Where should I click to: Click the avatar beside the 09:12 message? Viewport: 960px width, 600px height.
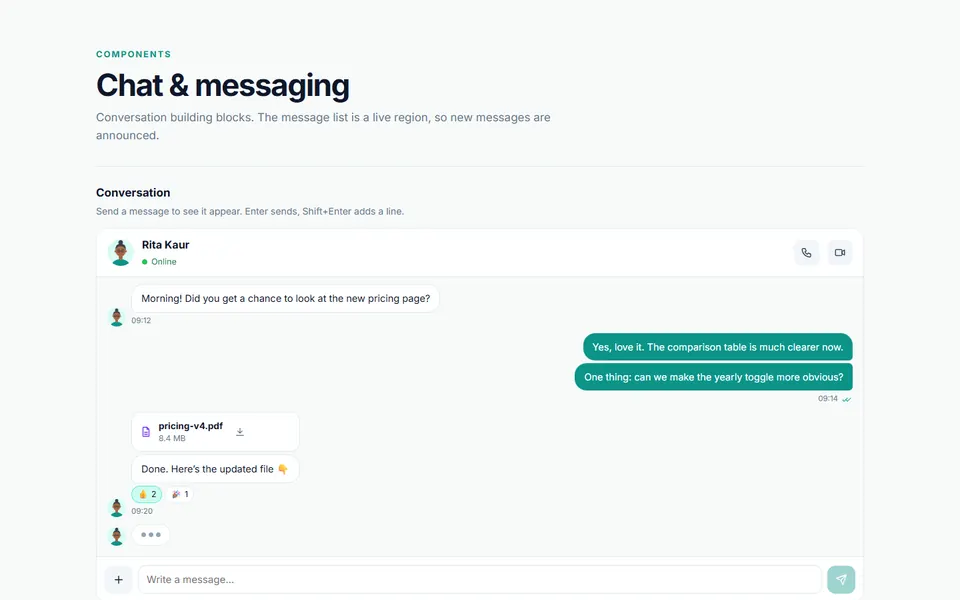tap(116, 317)
